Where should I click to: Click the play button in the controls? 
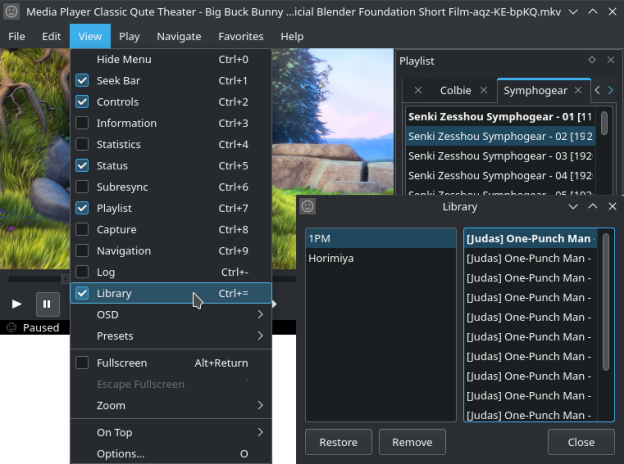[17, 303]
